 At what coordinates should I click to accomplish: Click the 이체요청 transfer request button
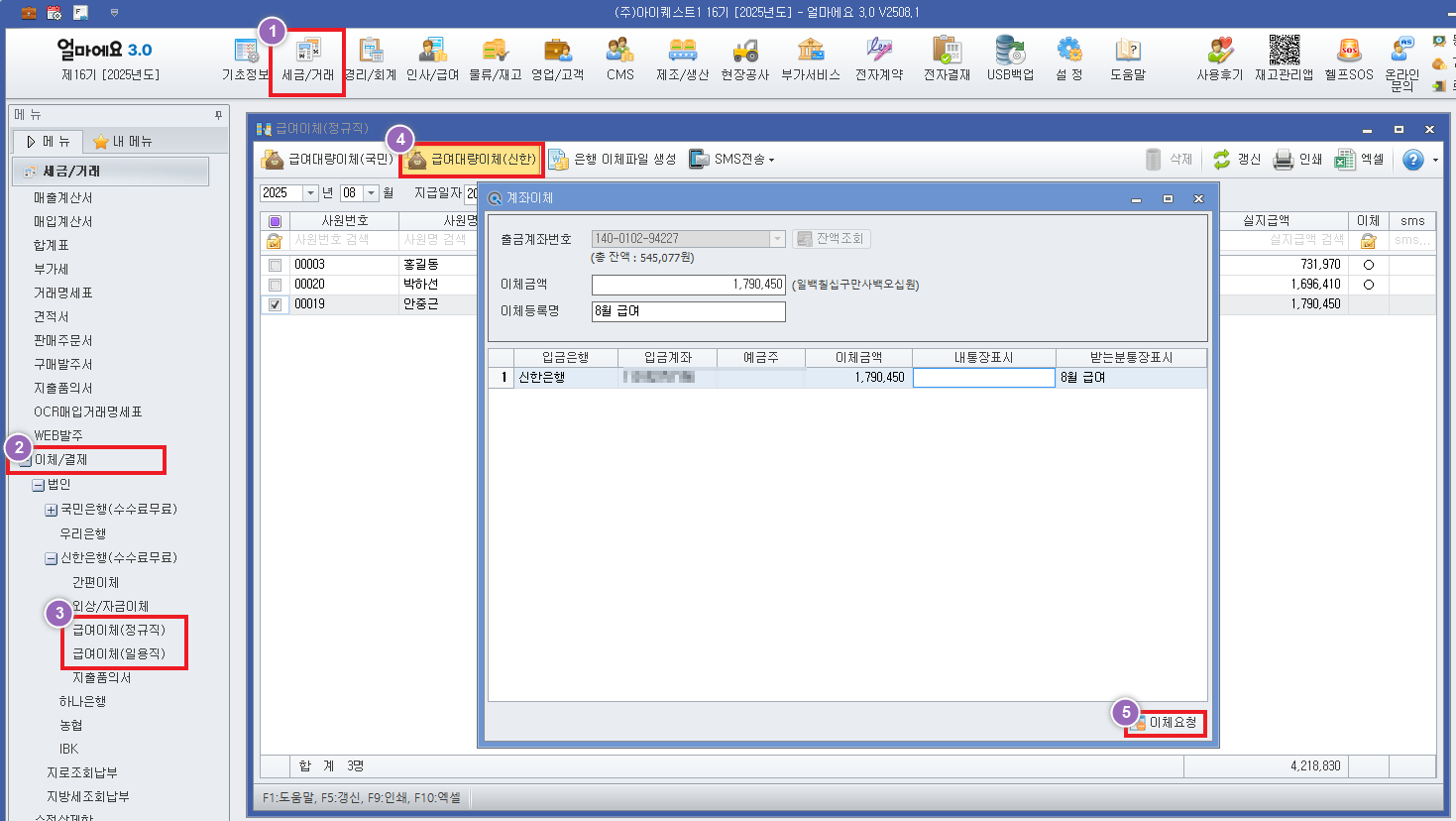click(x=1166, y=723)
